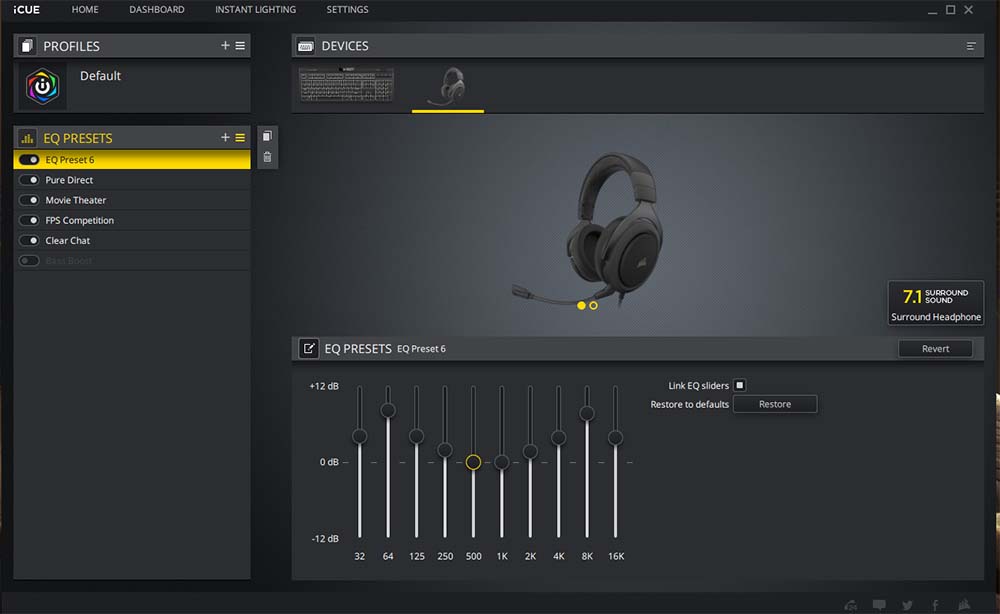
Task: Add a new EQ preset with plus icon
Action: (225, 138)
